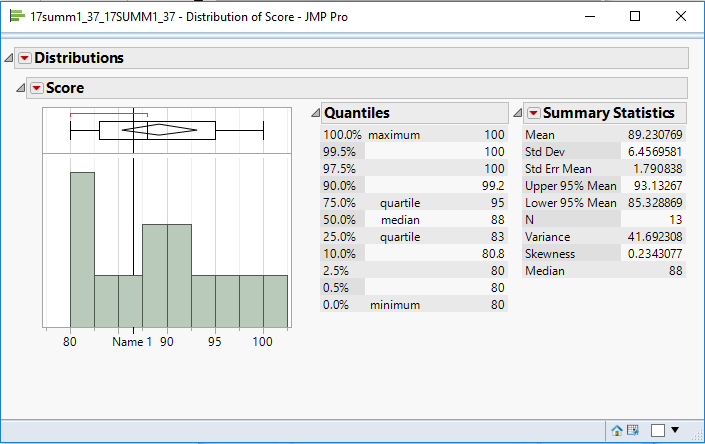Click the JMP app icon in title bar
705x444 pixels.
tap(16, 17)
